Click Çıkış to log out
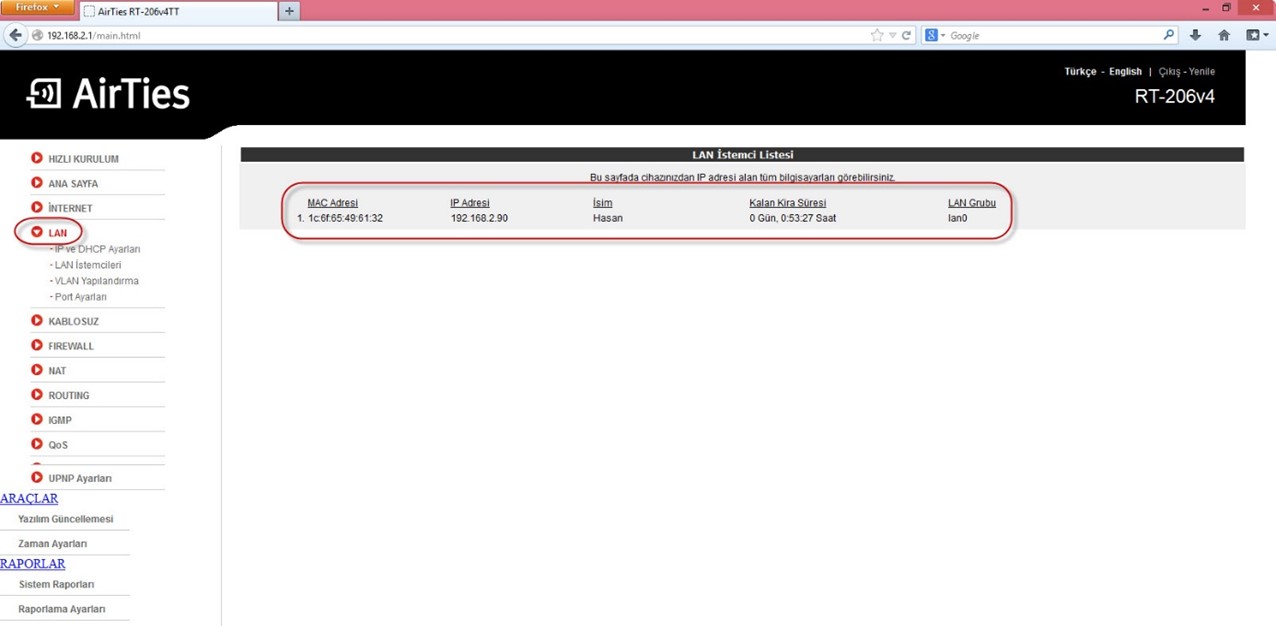The width and height of the screenshot is (1276, 626). pyautogui.click(x=1169, y=72)
